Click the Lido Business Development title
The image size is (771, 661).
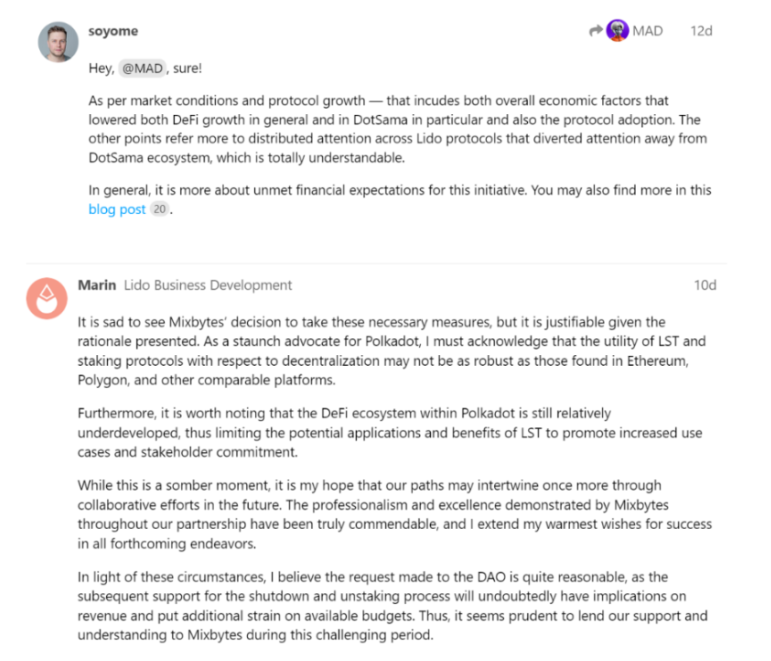(x=208, y=285)
